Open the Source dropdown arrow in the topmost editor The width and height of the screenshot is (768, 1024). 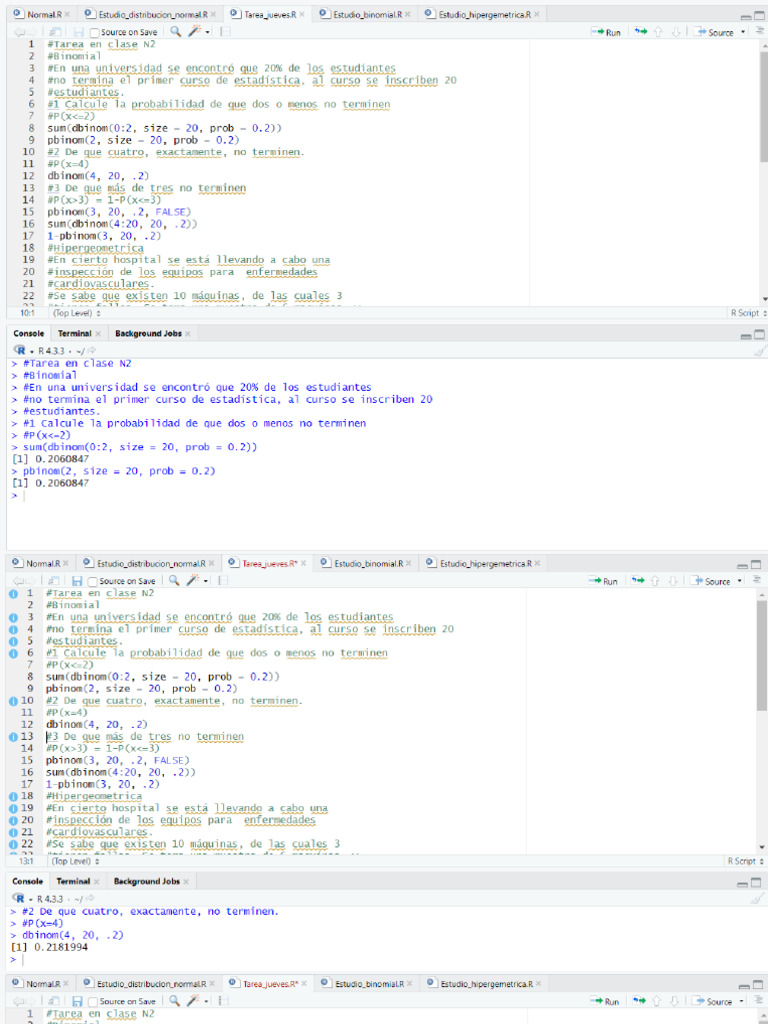743,33
